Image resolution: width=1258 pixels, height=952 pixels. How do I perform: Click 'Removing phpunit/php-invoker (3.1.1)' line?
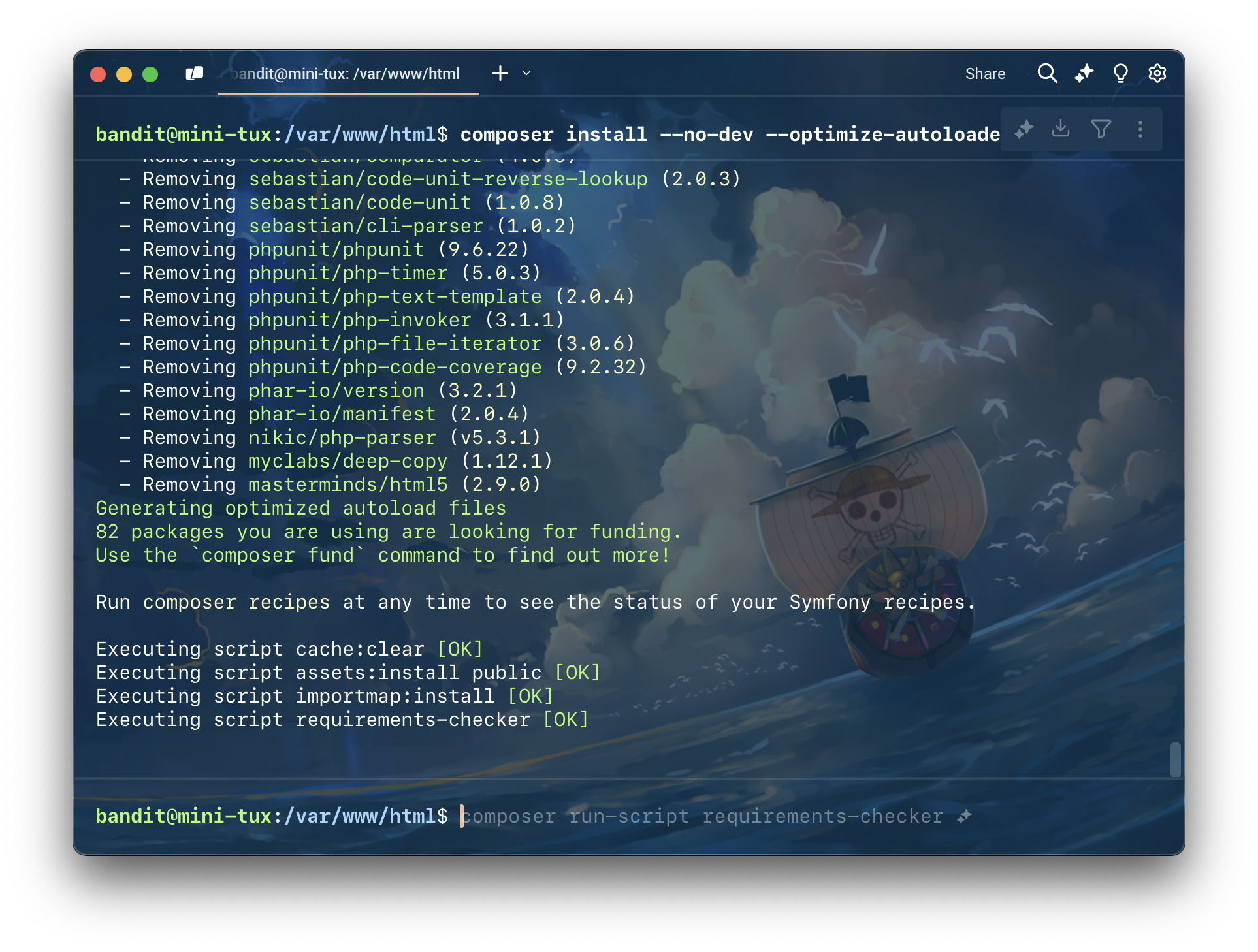tap(342, 320)
